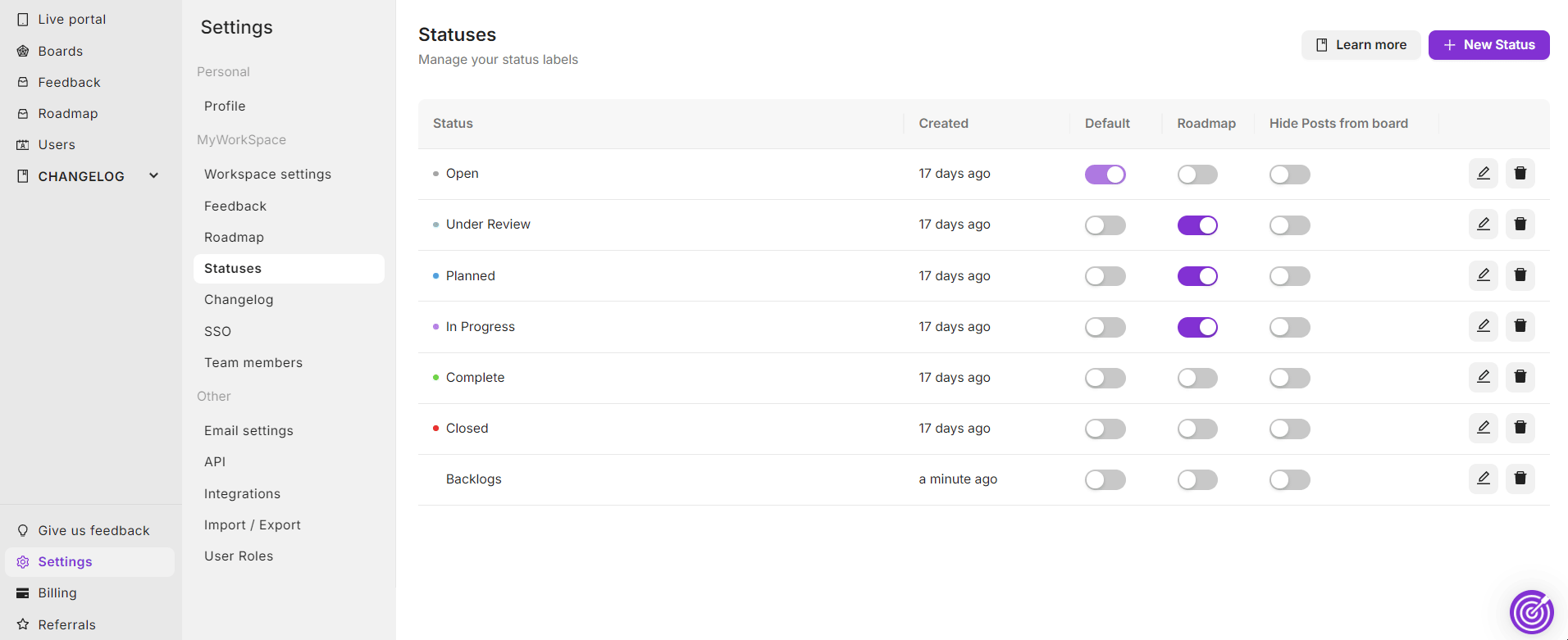The height and width of the screenshot is (640, 1568).
Task: Open the help widget in bottom corner
Action: [1531, 612]
